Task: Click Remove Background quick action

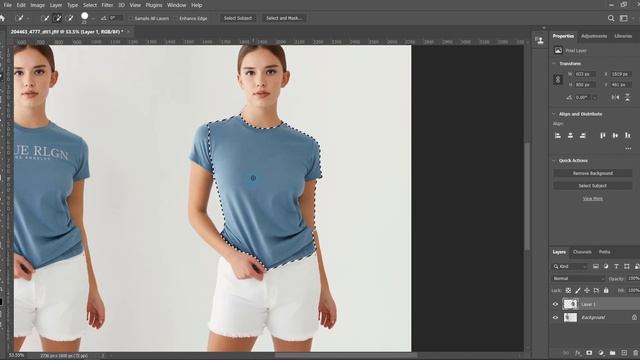Action: point(593,173)
